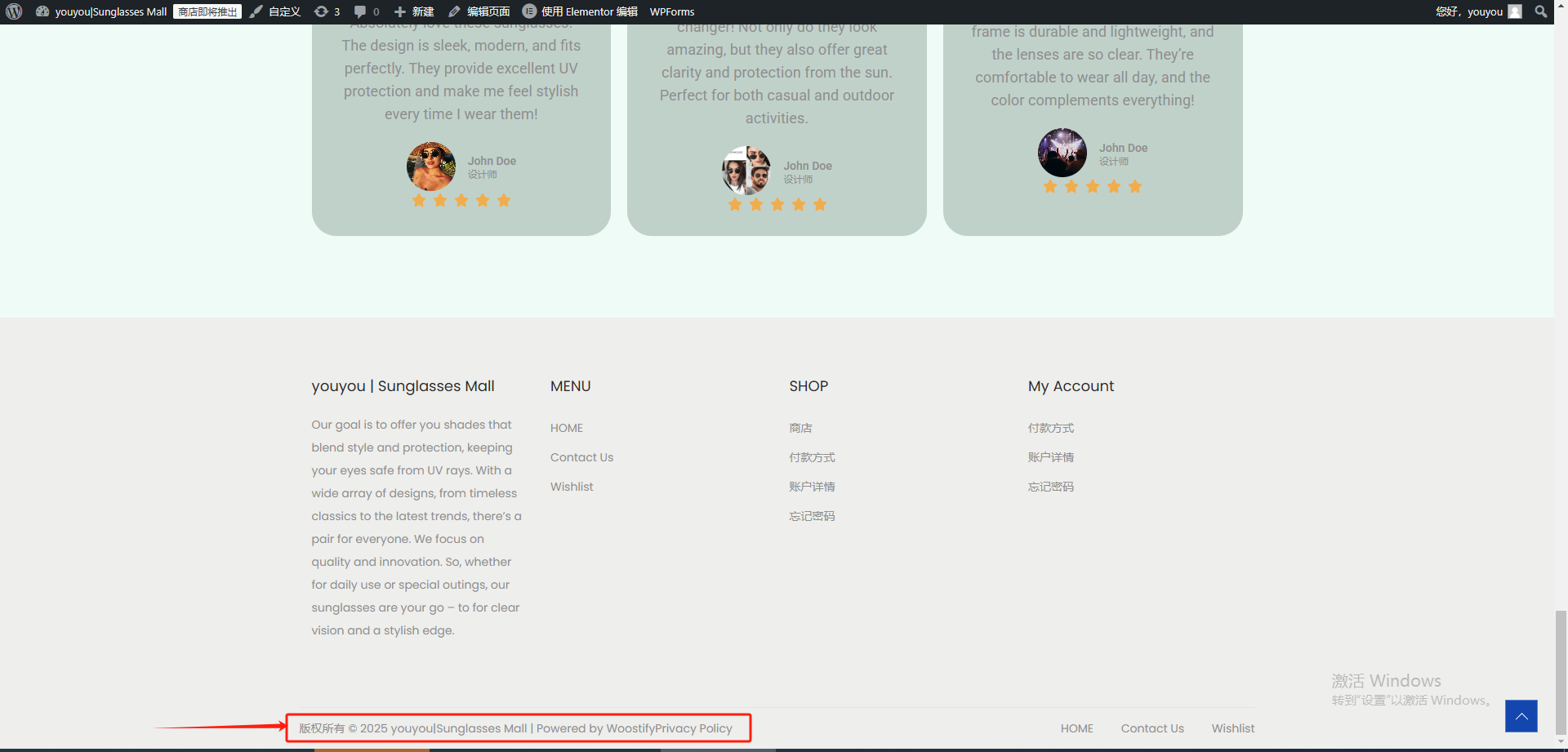Open Contact Us in the MENU column

[581, 457]
